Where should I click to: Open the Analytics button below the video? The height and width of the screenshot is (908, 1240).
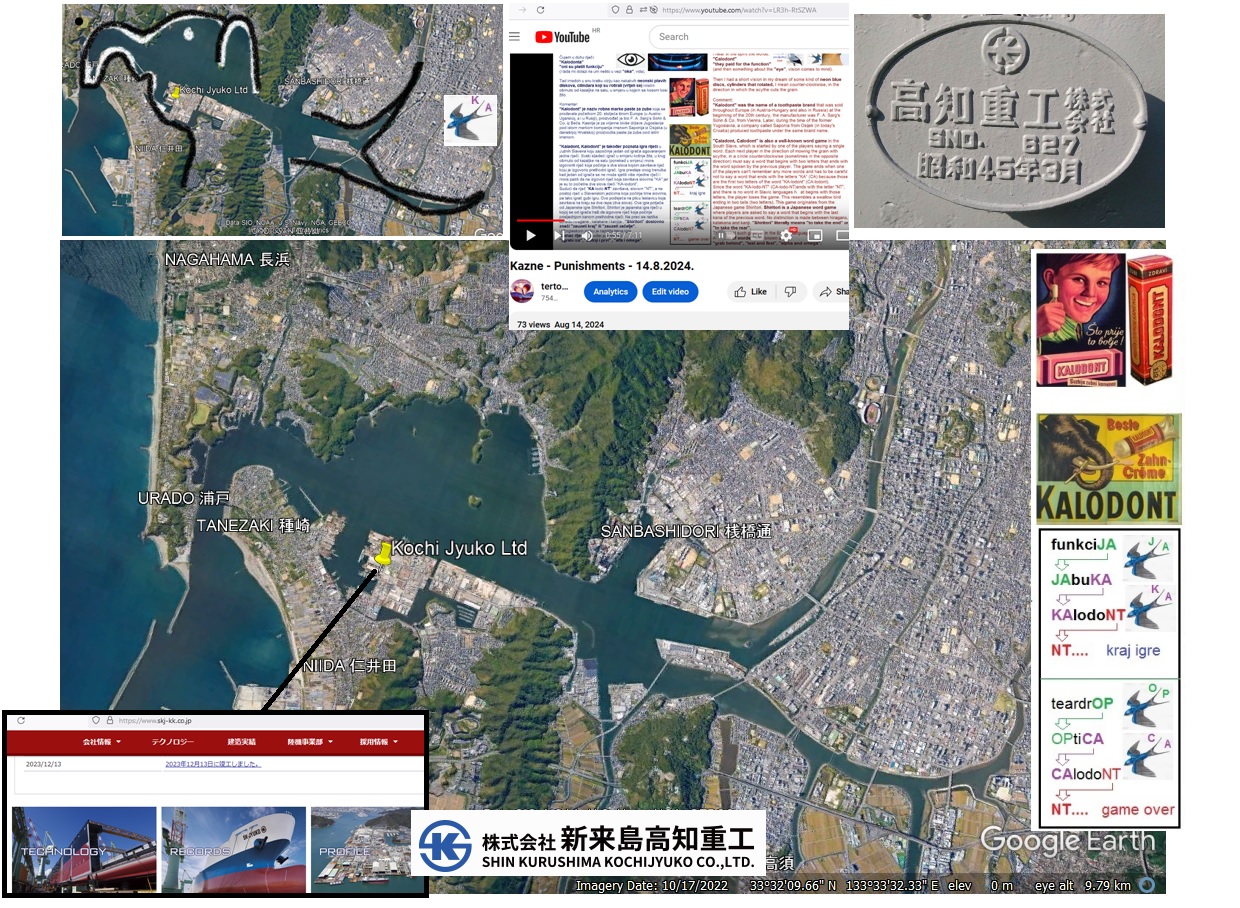pos(610,292)
